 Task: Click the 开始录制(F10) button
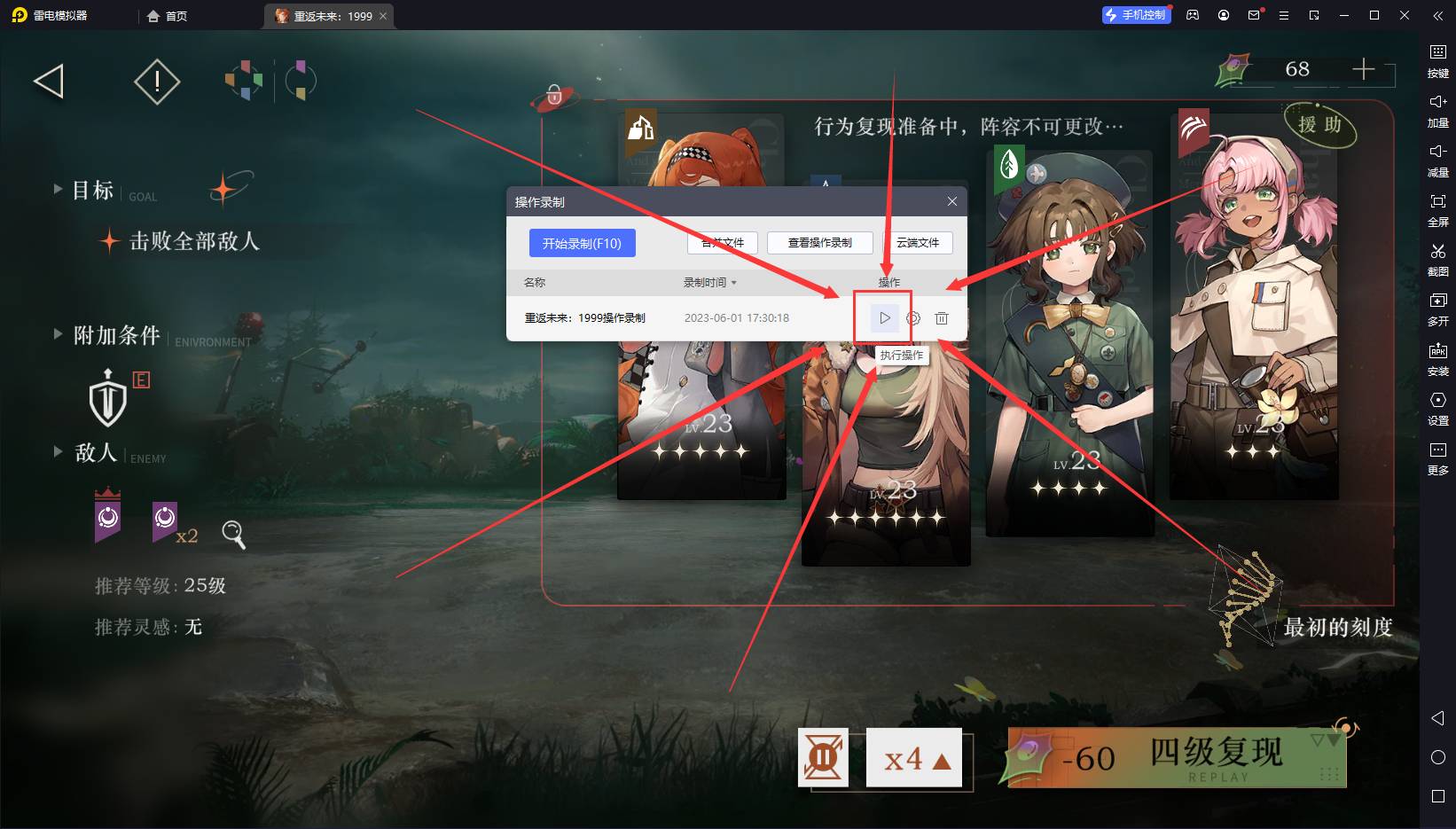(x=582, y=244)
